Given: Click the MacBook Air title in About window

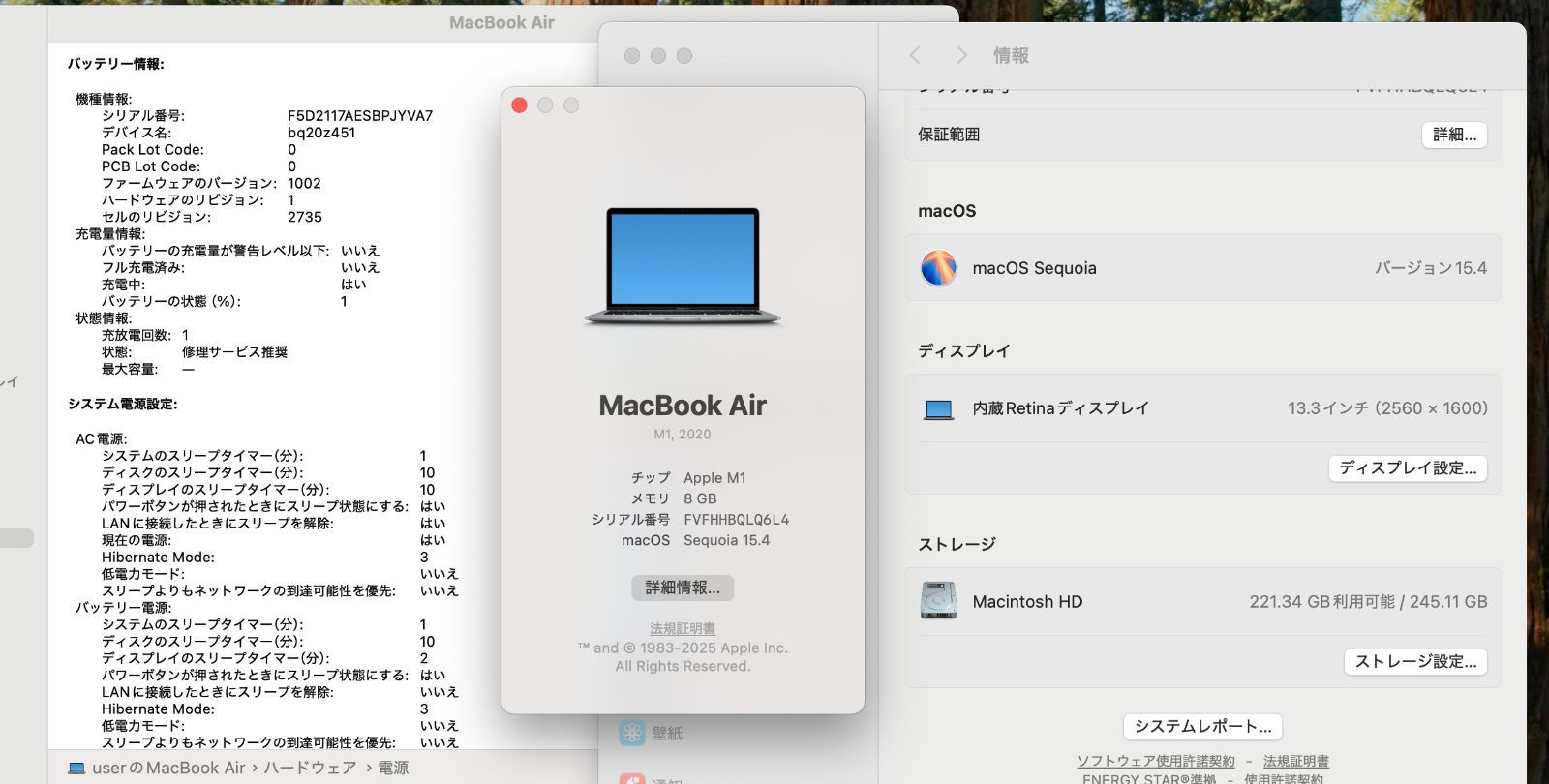Looking at the screenshot, I should point(683,405).
